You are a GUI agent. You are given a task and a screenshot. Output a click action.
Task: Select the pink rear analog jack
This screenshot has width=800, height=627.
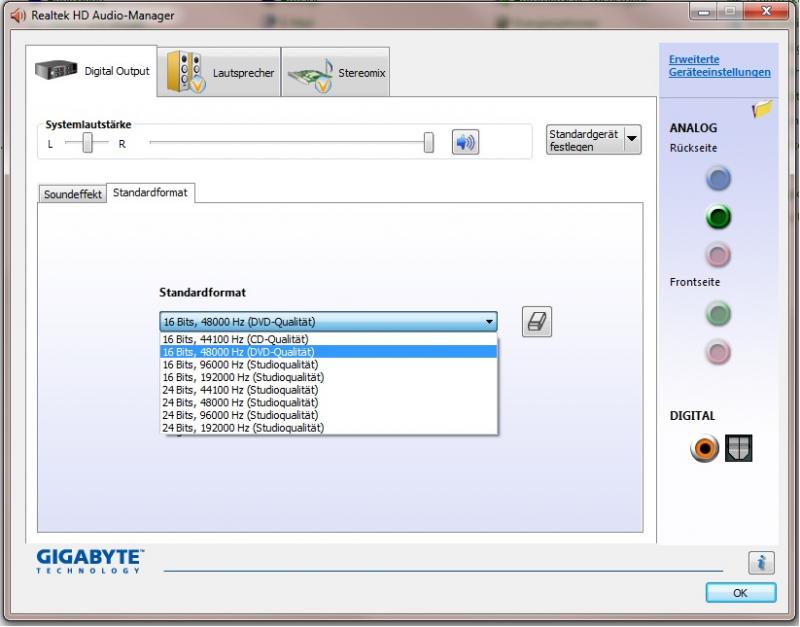pos(718,255)
